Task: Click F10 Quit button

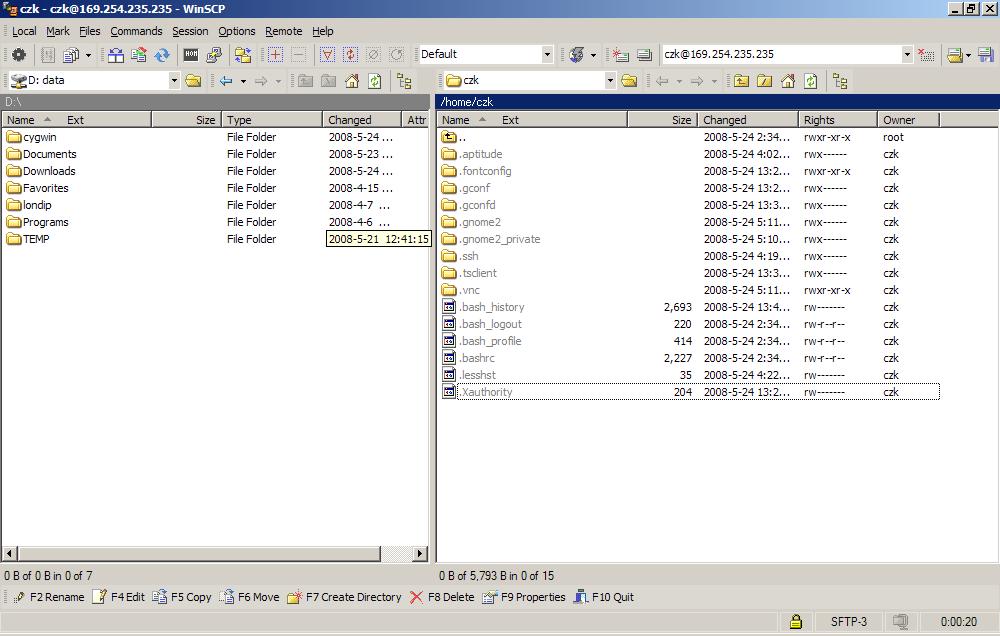Action: coord(603,597)
